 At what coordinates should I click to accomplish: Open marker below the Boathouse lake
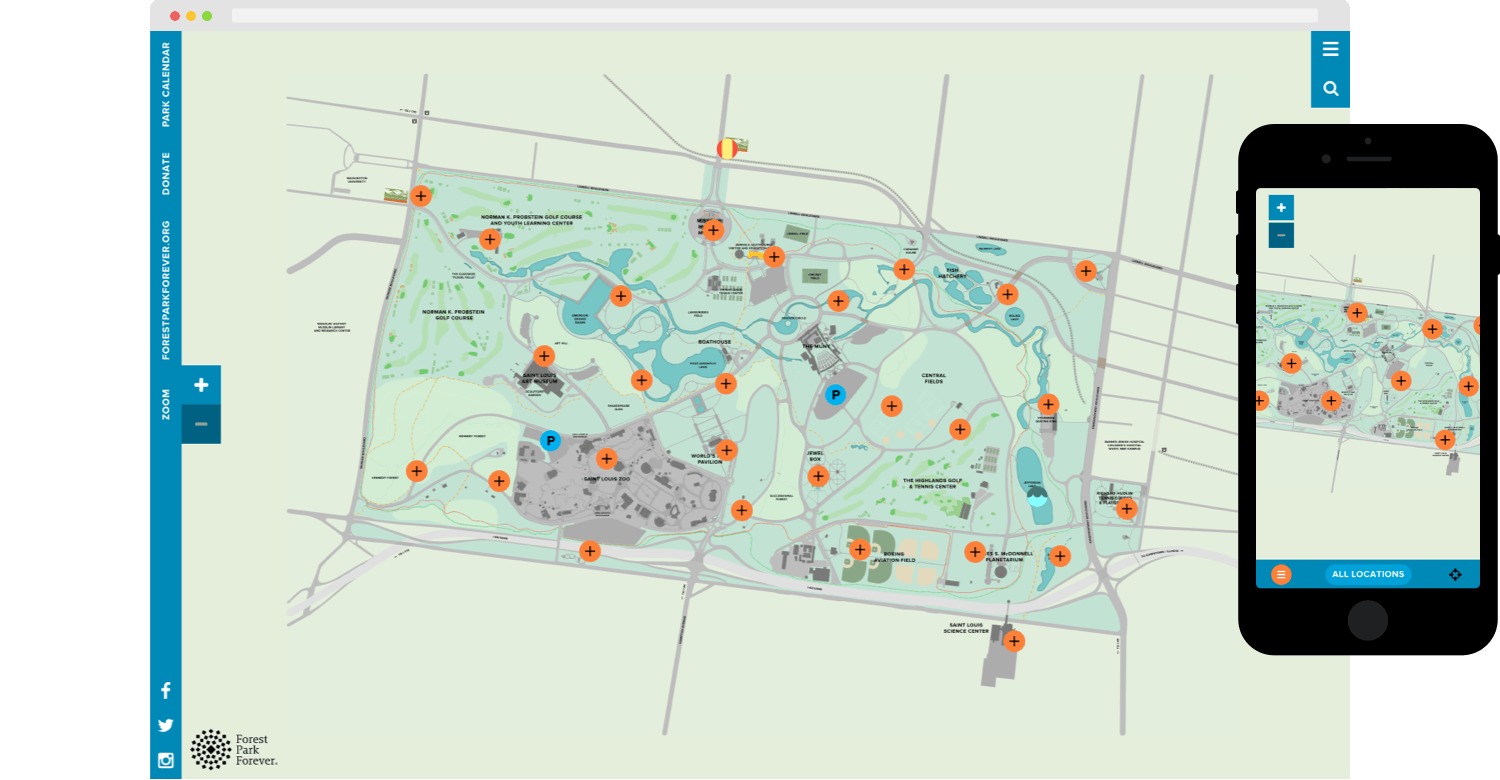pyautogui.click(x=726, y=383)
